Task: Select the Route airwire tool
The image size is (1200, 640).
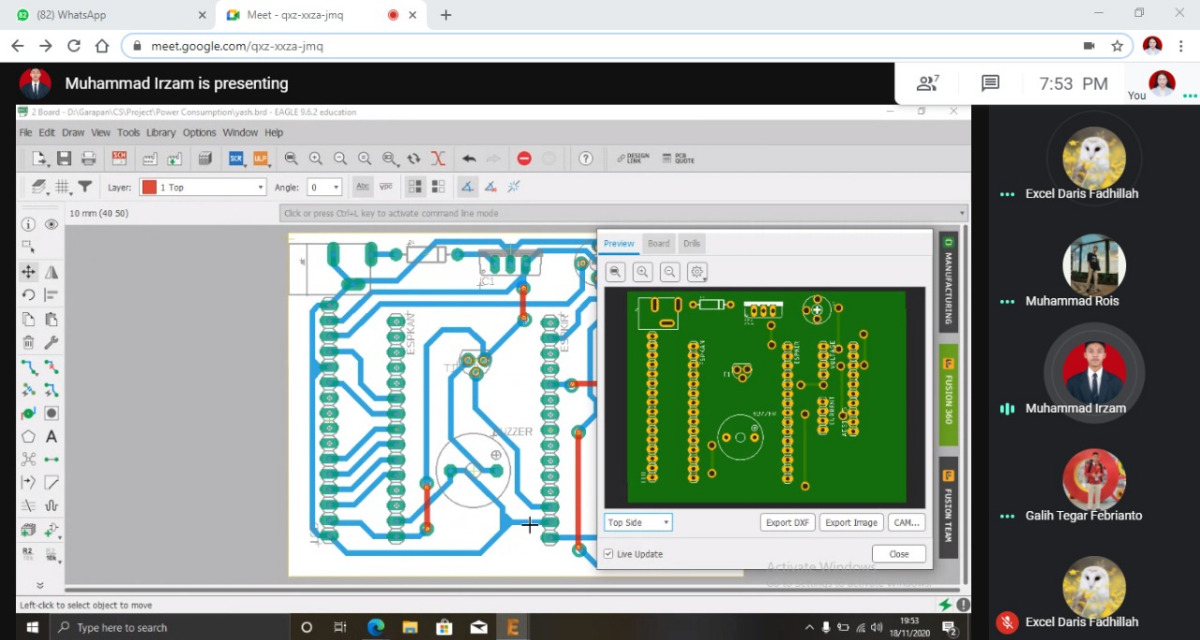Action: point(28,367)
